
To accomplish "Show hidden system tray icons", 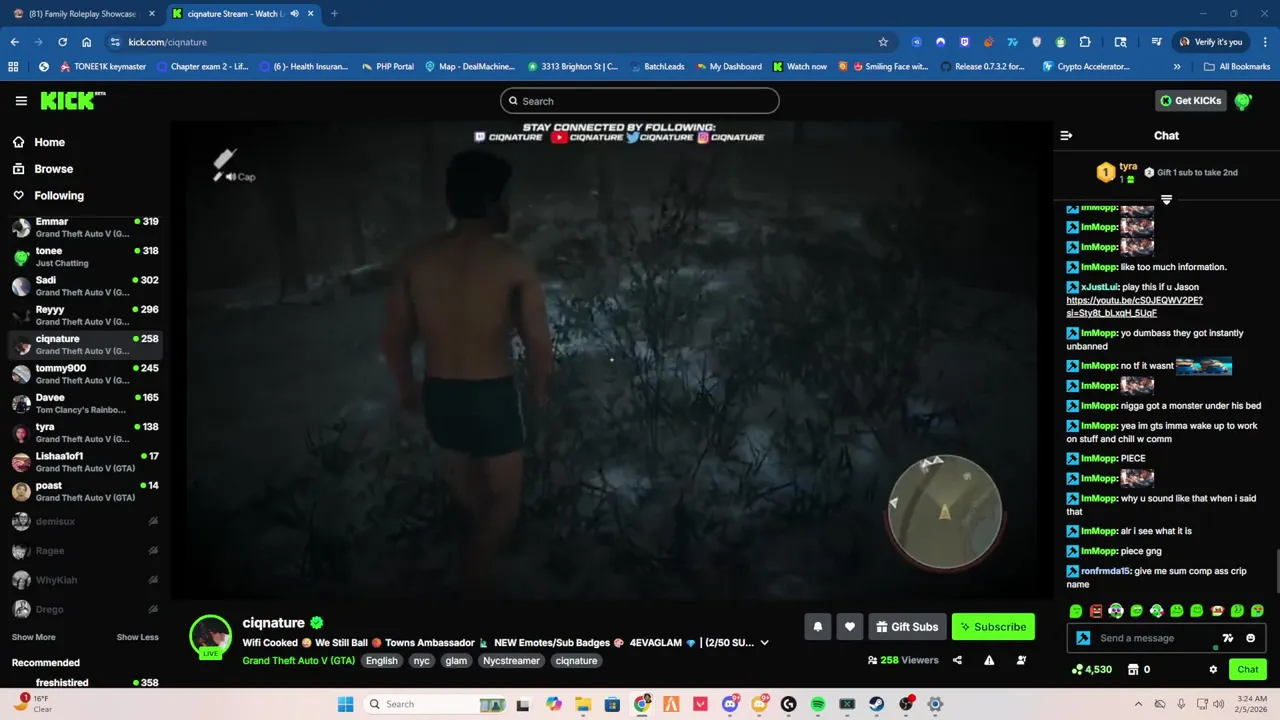I will pyautogui.click(x=1138, y=704).
